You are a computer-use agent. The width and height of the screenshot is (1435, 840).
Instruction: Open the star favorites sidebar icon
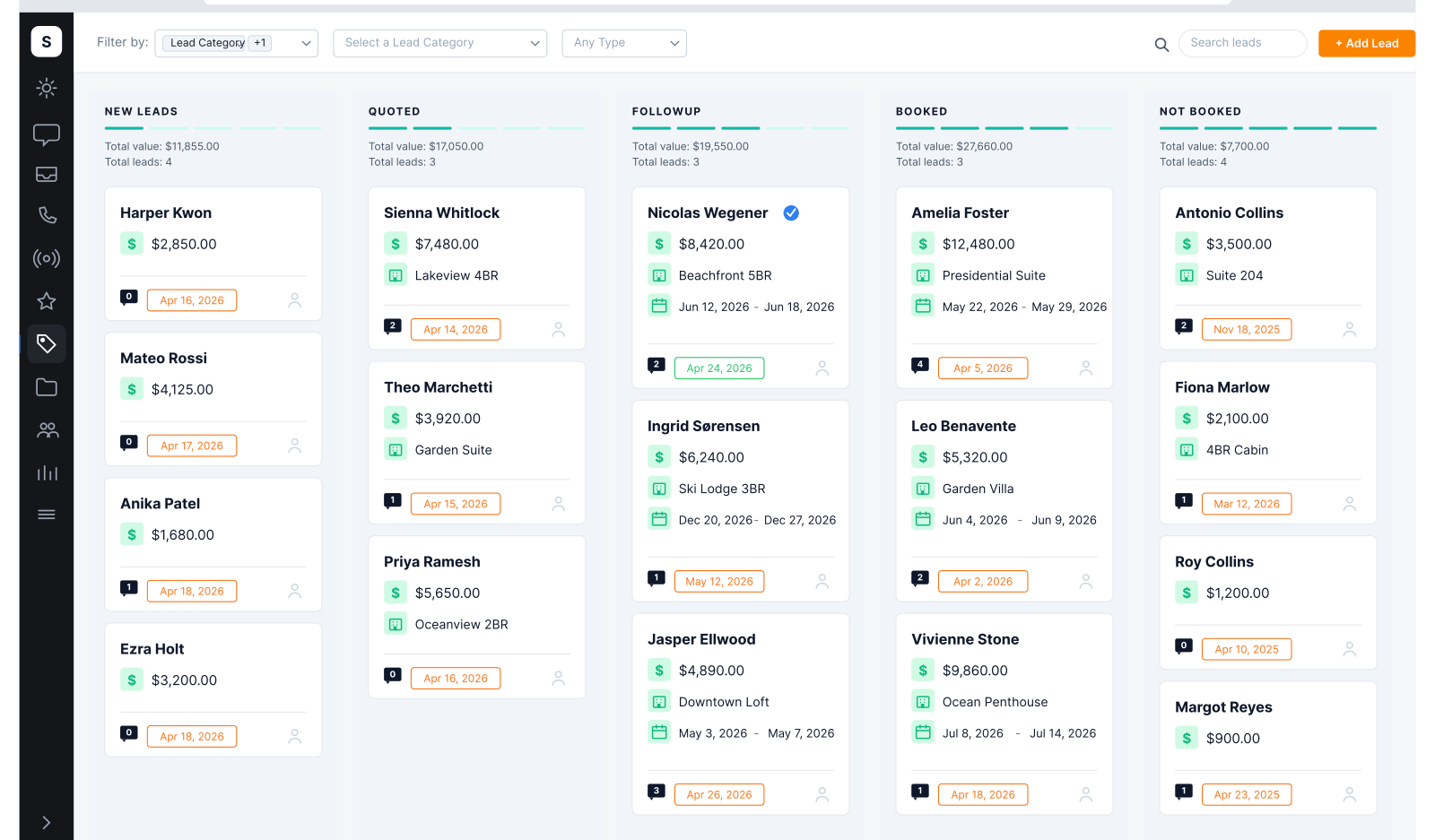tap(47, 301)
